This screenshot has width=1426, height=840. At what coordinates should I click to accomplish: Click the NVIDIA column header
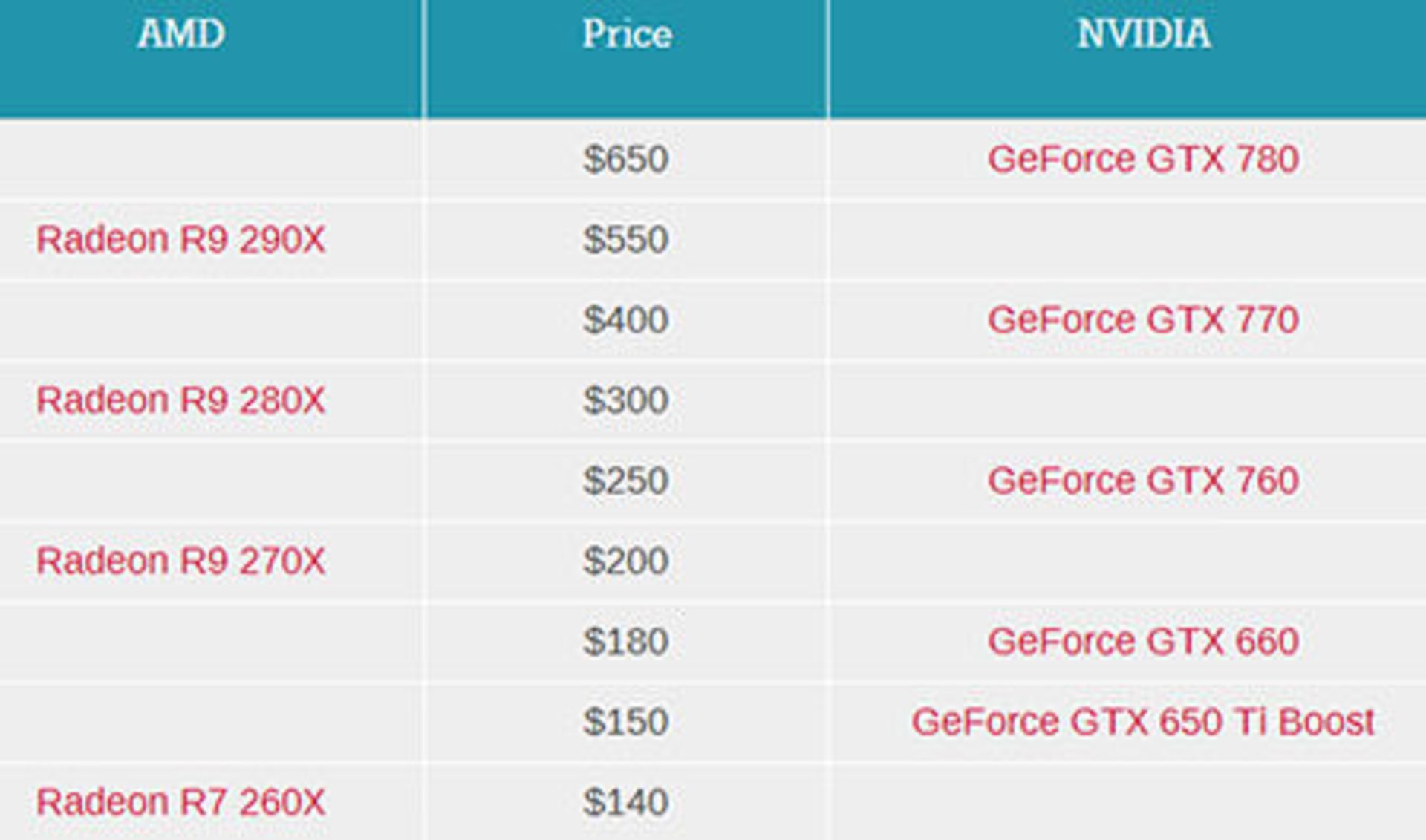[1144, 34]
